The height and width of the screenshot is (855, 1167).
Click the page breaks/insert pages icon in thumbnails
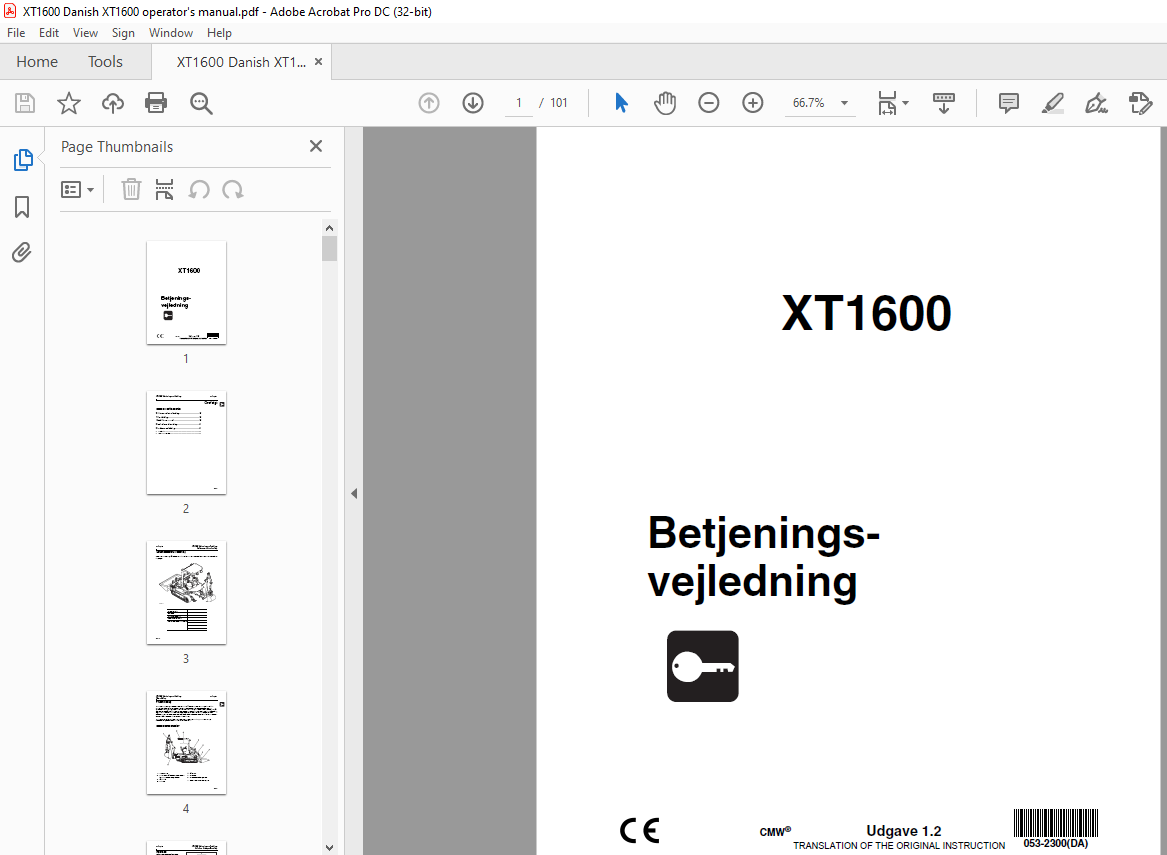coord(164,190)
